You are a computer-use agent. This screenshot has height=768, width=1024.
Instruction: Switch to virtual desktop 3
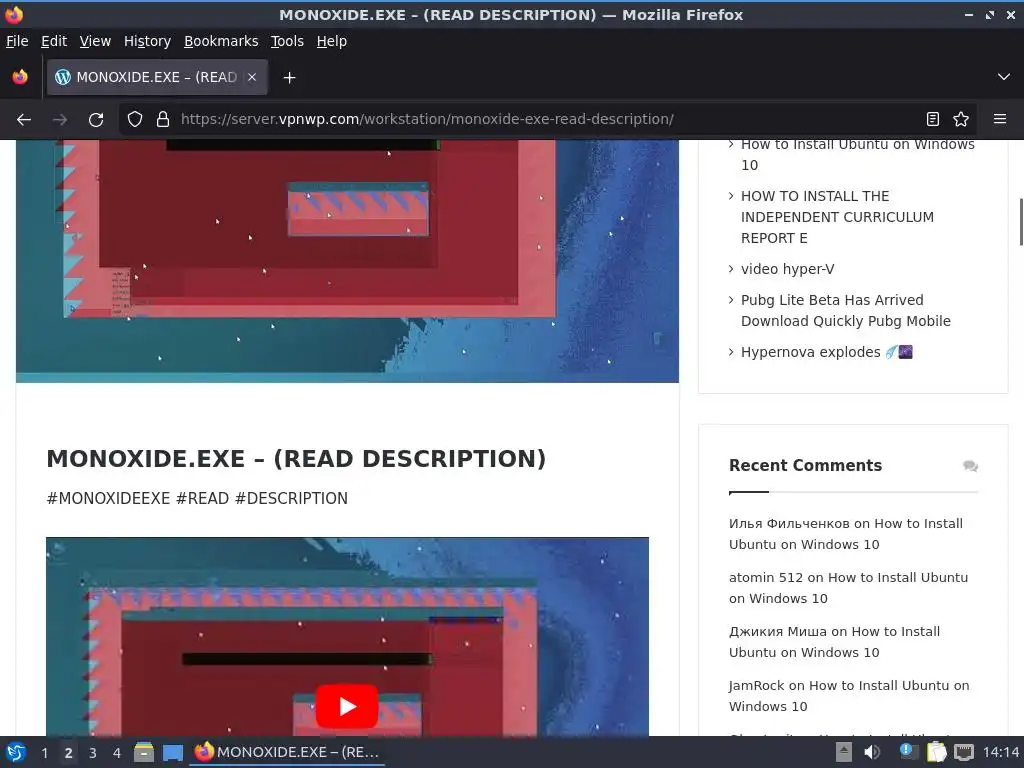(92, 753)
